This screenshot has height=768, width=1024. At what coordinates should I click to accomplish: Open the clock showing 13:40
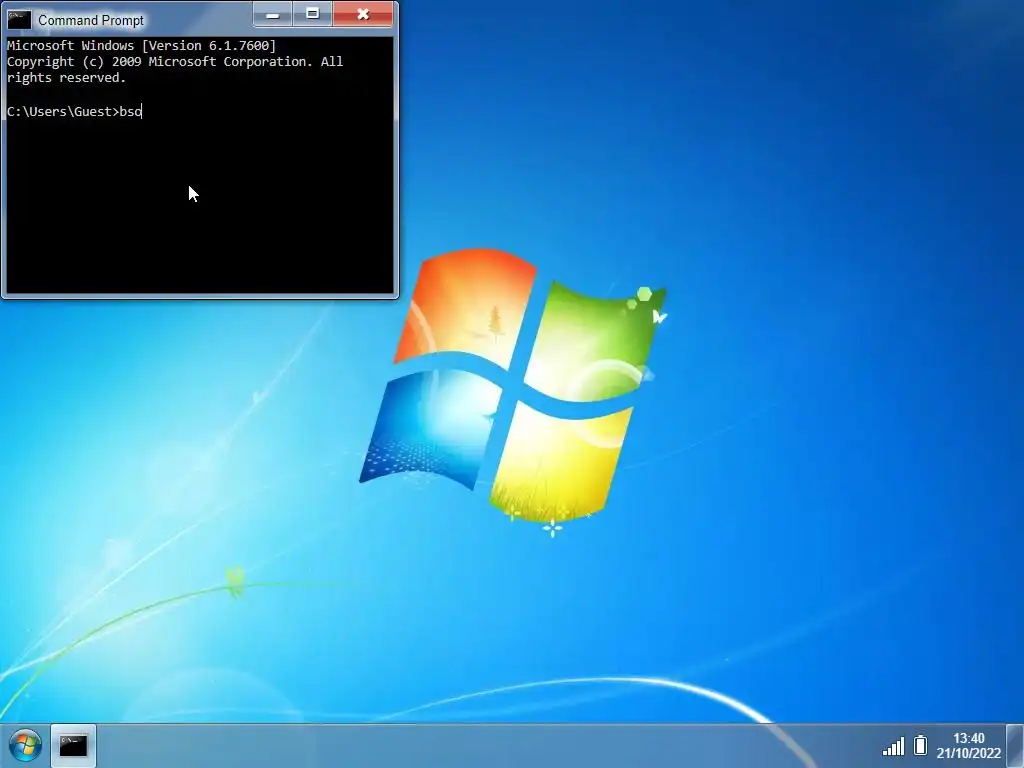pyautogui.click(x=968, y=738)
